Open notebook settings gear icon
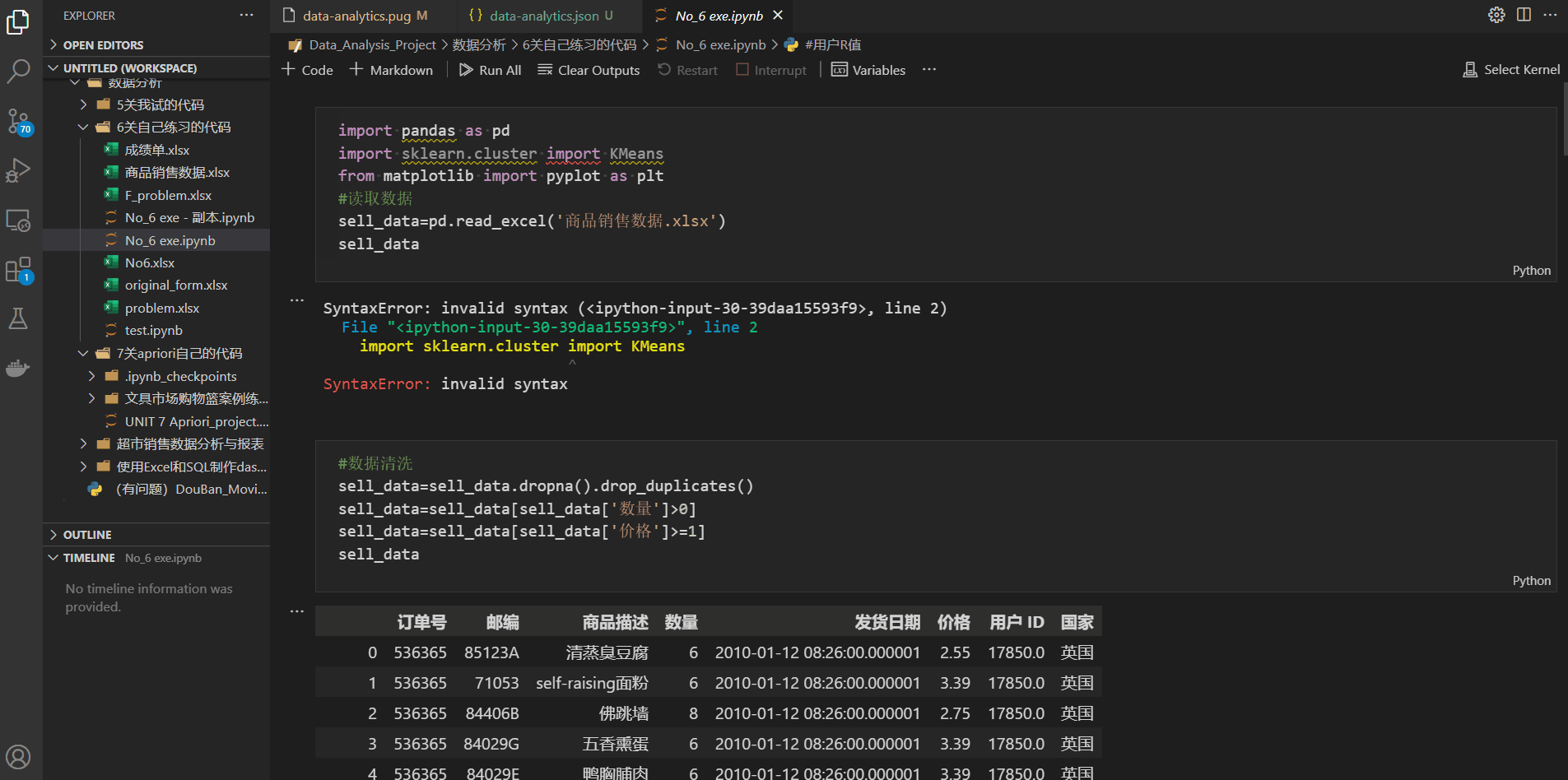The width and height of the screenshot is (1568, 780). 1496,15
